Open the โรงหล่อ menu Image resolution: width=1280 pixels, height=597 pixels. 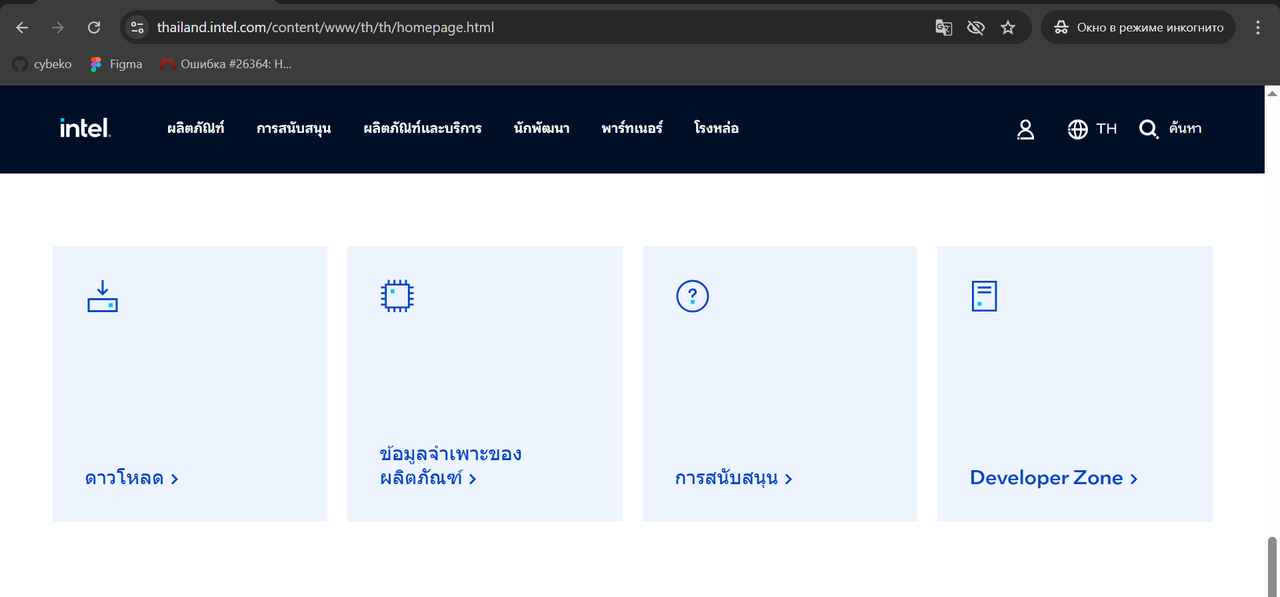click(717, 128)
